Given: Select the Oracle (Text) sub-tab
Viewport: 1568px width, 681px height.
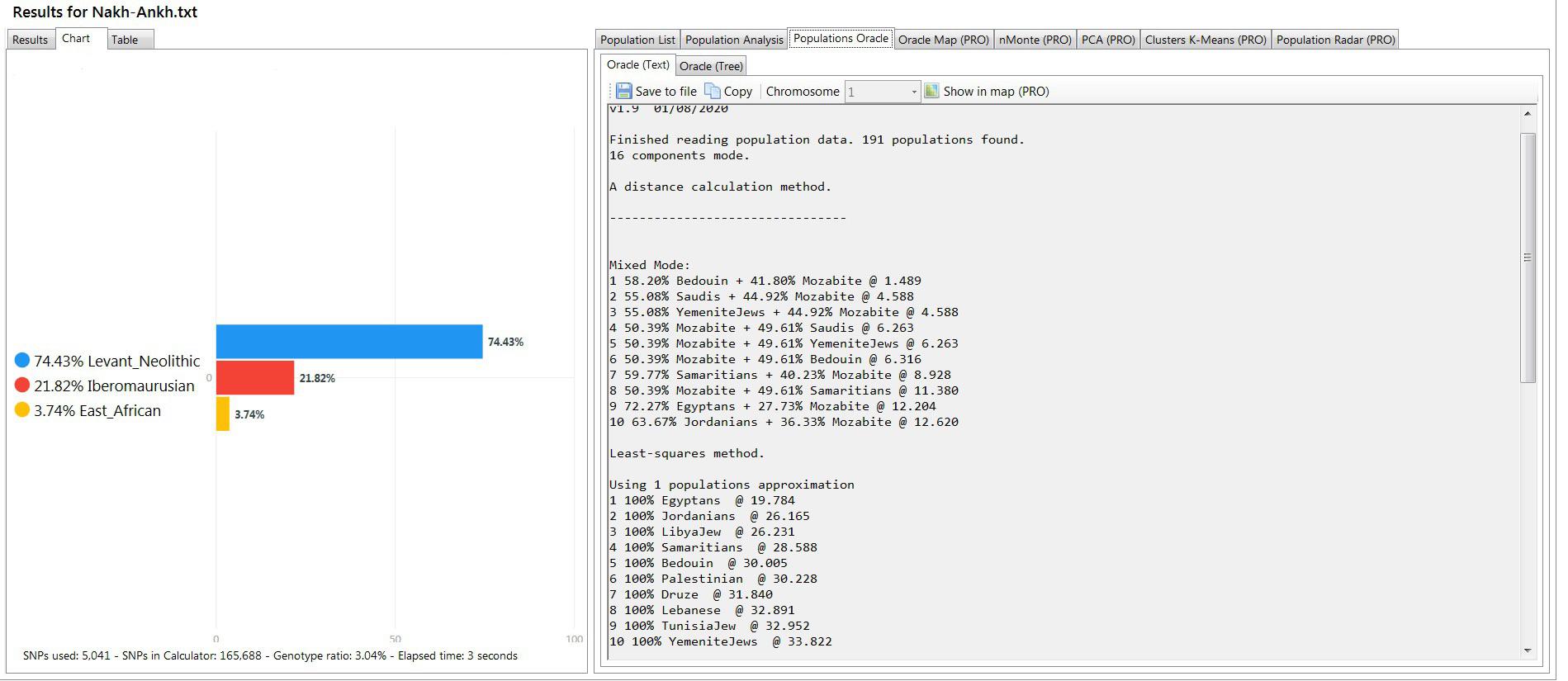Looking at the screenshot, I should point(637,64).
